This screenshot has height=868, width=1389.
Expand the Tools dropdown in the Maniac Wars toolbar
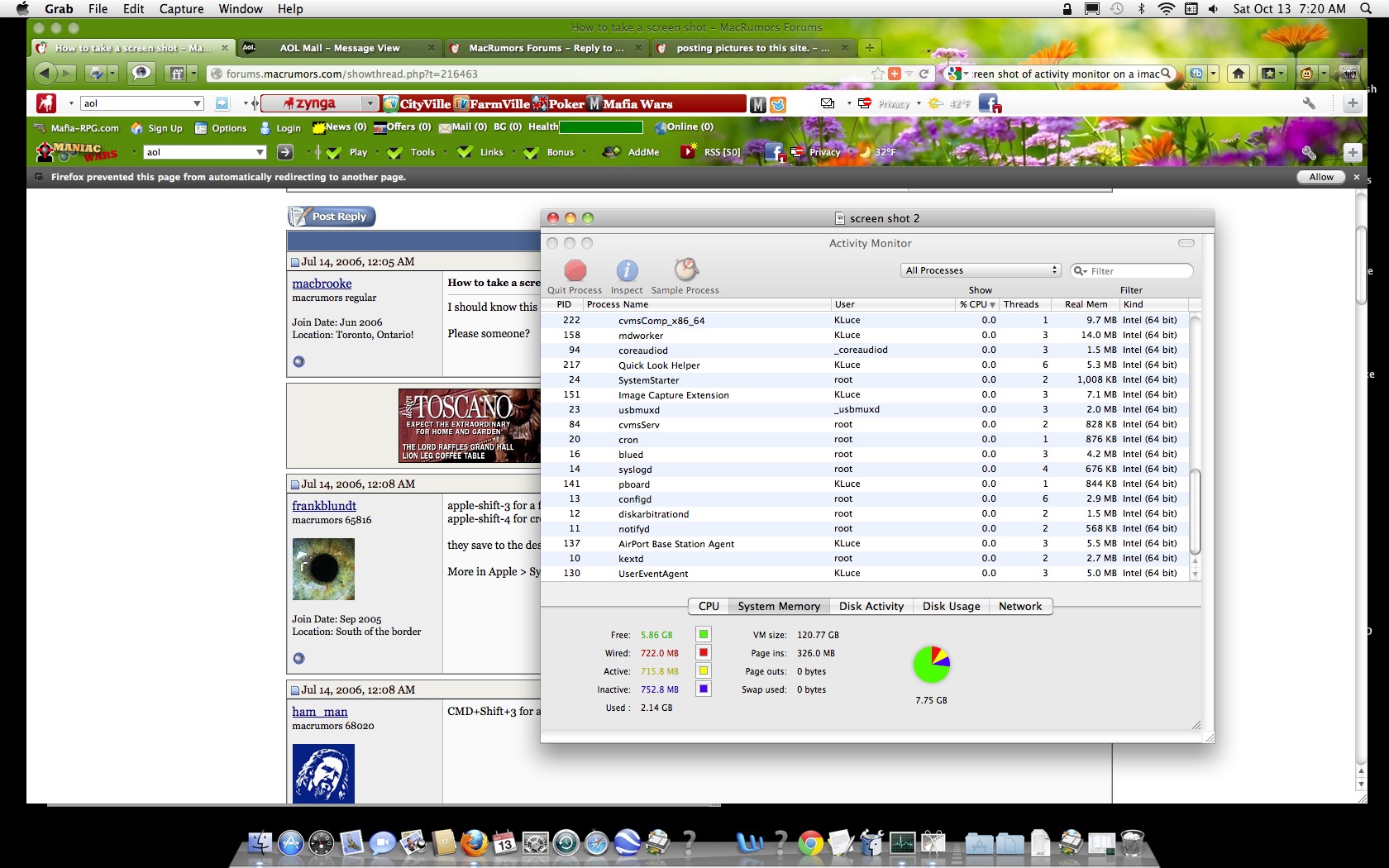(445, 152)
